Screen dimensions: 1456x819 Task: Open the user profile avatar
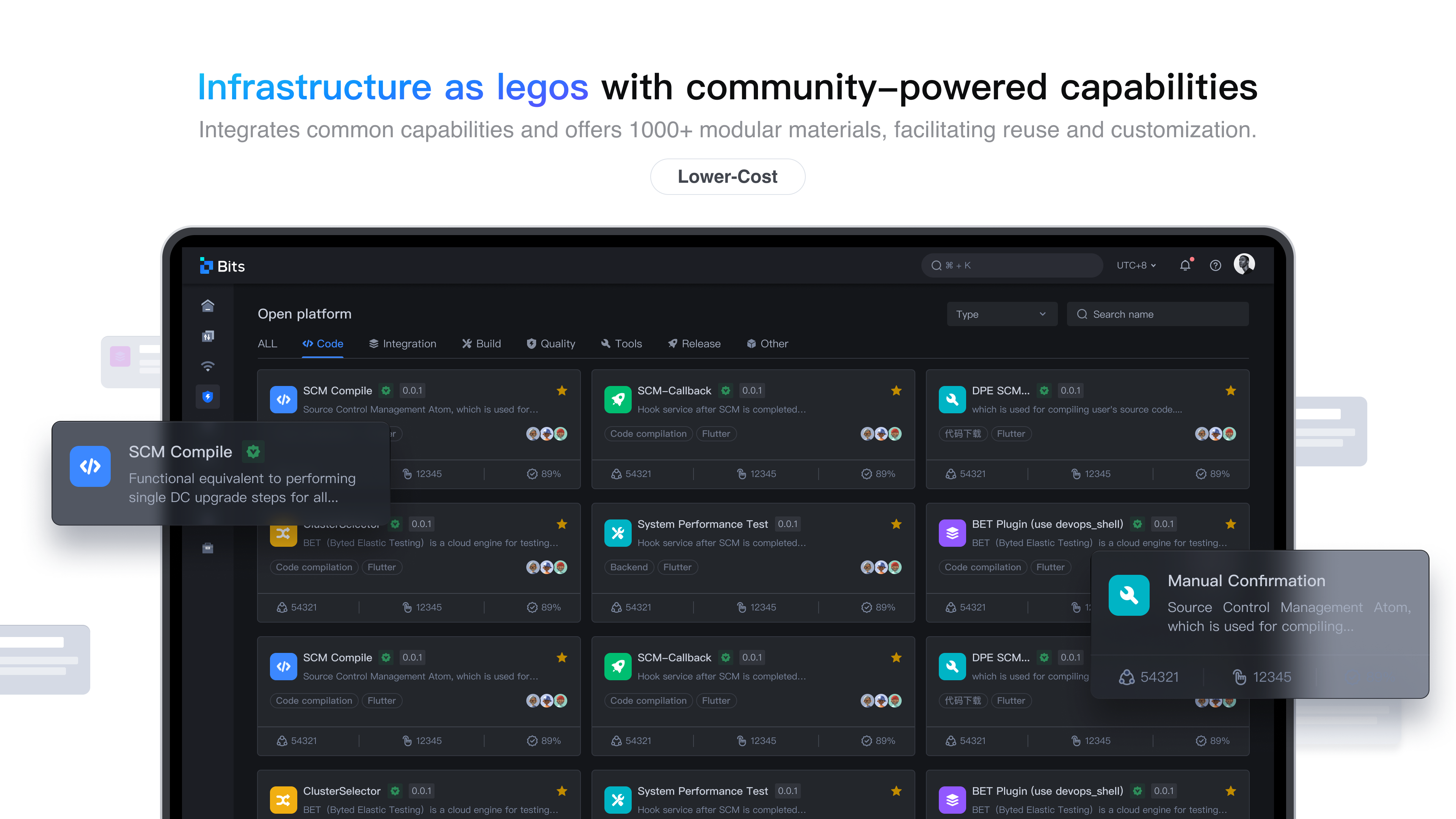pos(1244,264)
